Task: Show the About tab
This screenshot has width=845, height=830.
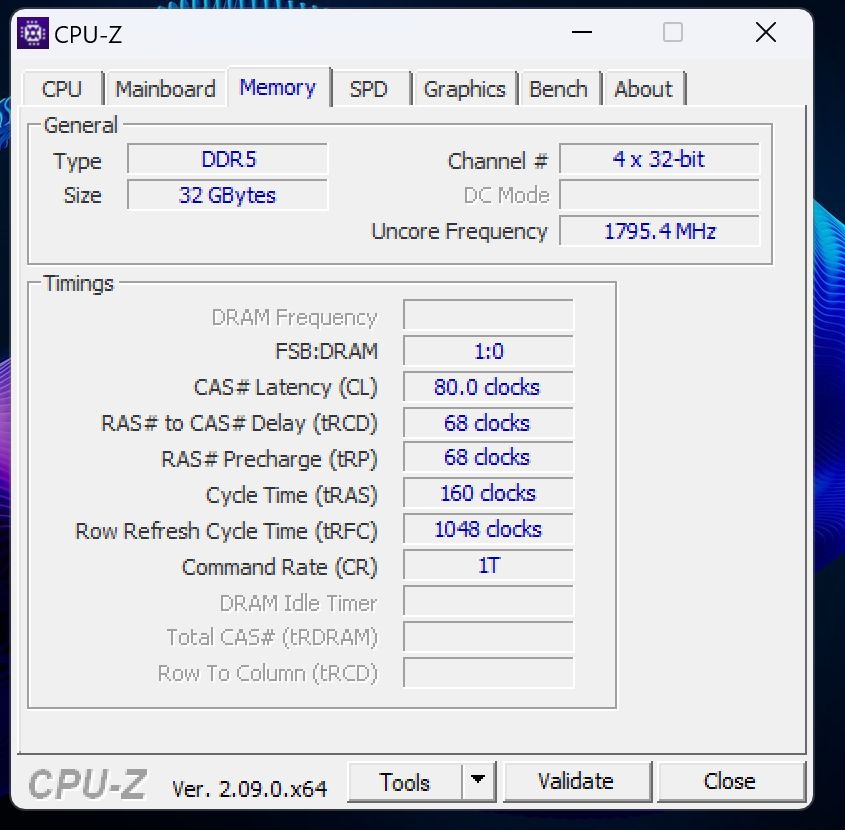Action: pyautogui.click(x=643, y=89)
